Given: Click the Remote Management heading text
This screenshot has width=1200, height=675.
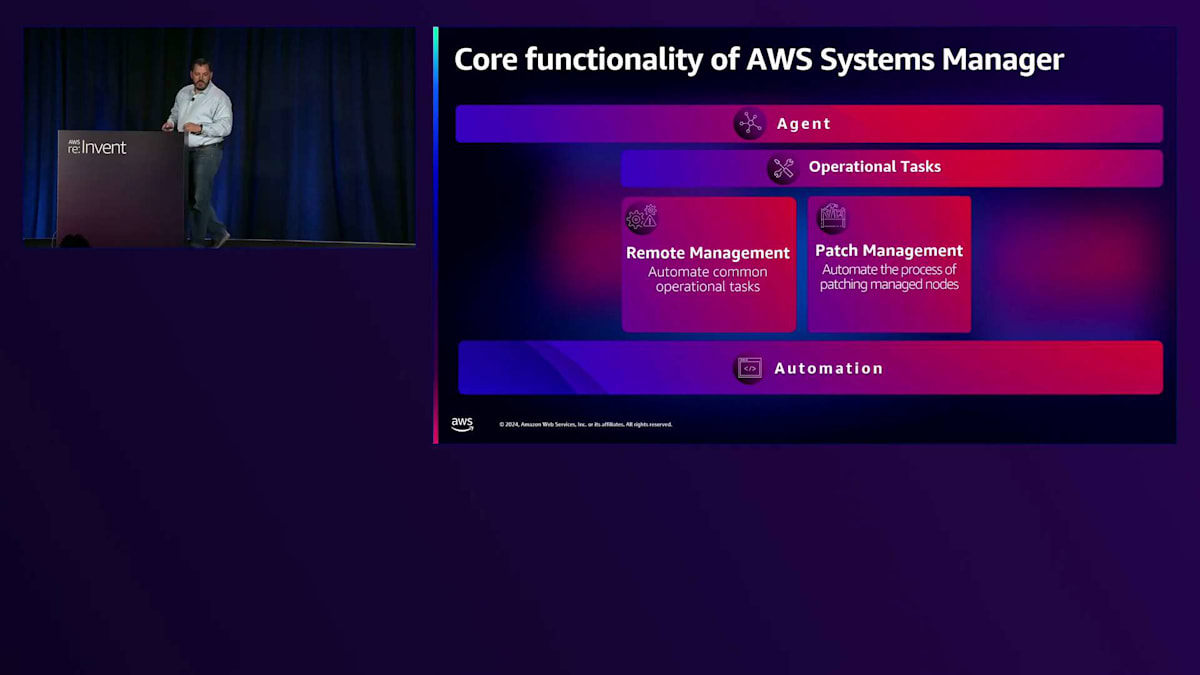Looking at the screenshot, I should coord(708,253).
